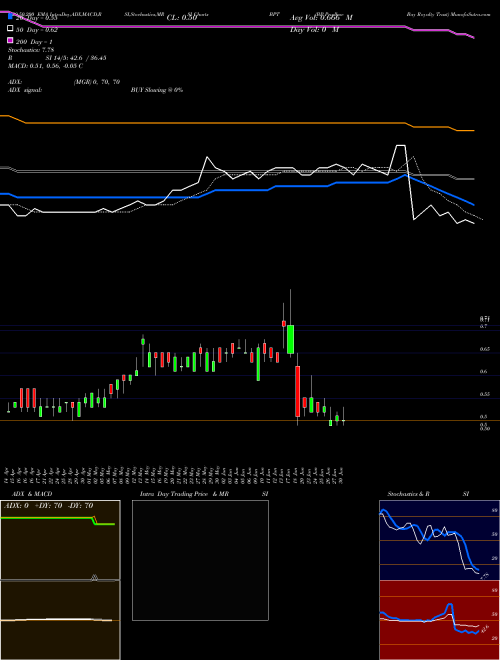Click the 'Intra Day Trading Price & MR SI' title

[x=204, y=494]
